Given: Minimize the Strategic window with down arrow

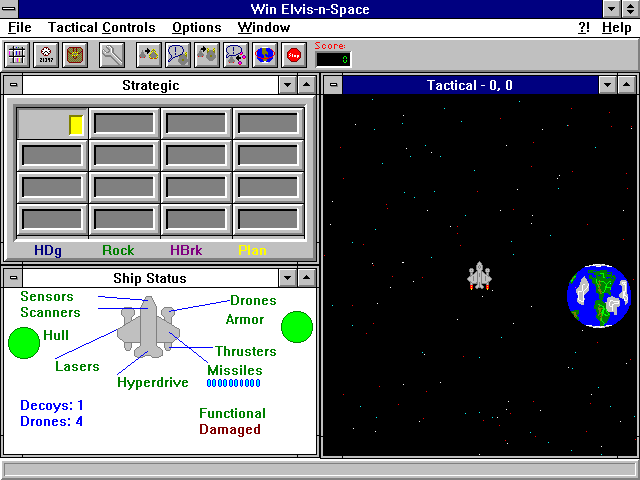Looking at the screenshot, I should coord(287,85).
